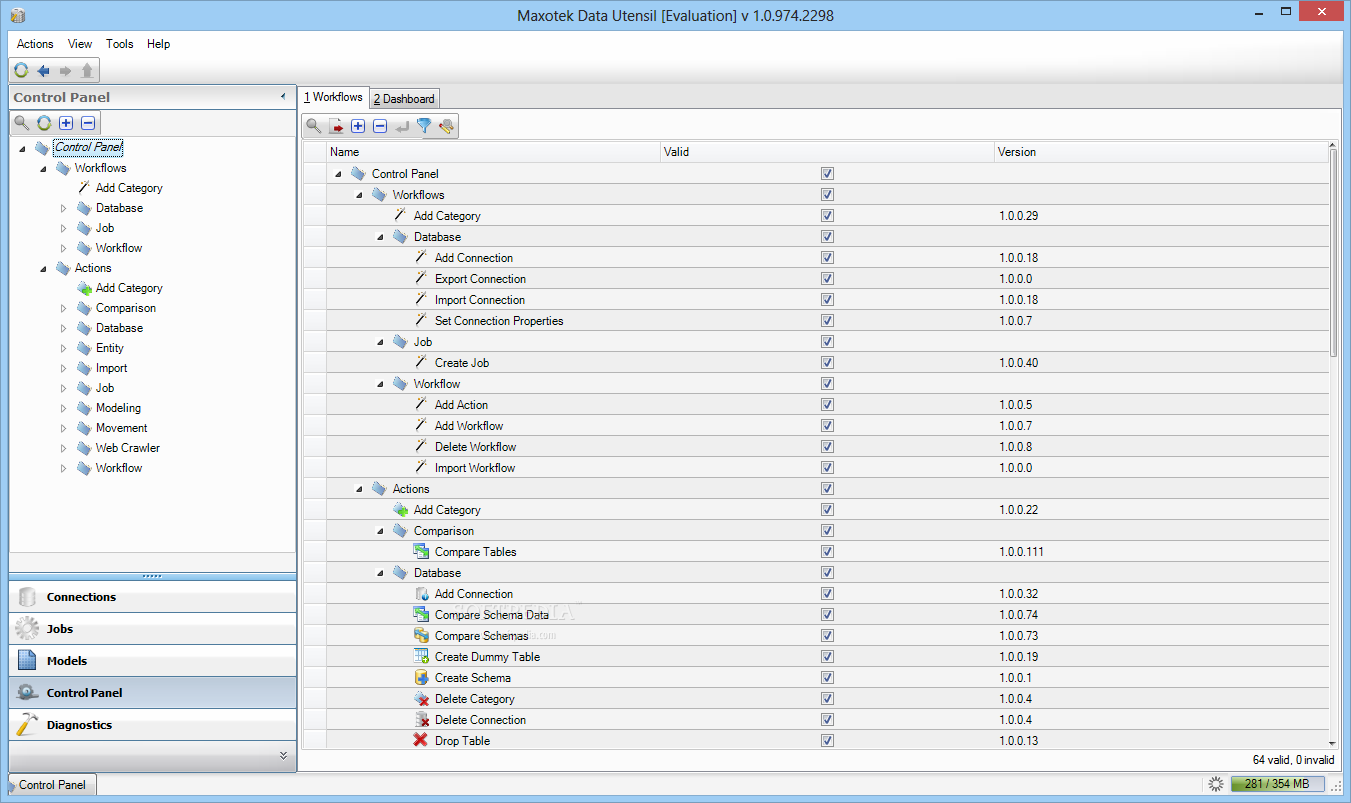
Task: Click the search magnifier in Workflows tab toolbar
Action: click(x=314, y=126)
